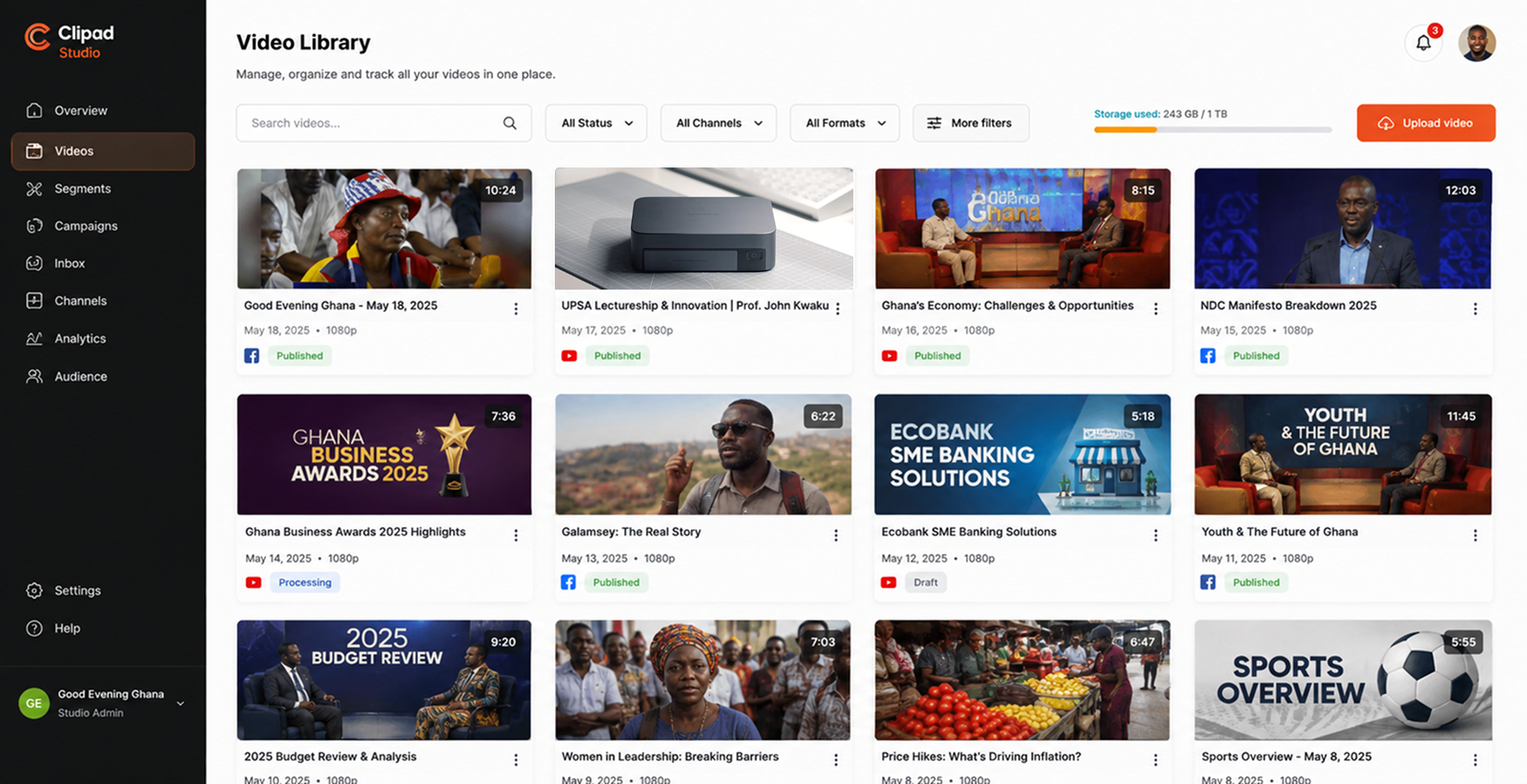Open Channels in sidebar

point(103,301)
